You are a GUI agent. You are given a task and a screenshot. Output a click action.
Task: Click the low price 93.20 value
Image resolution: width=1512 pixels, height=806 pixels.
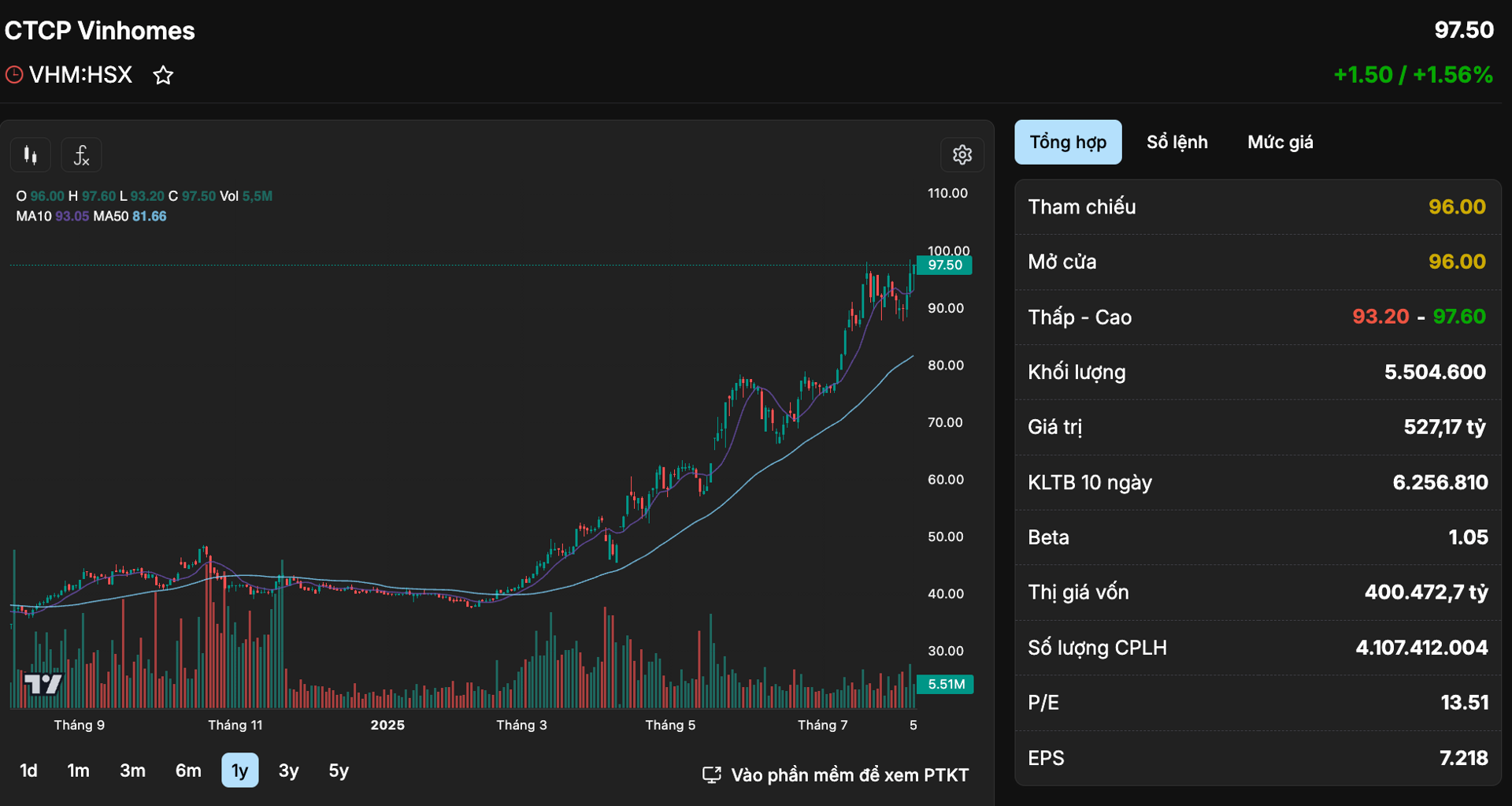1380,317
